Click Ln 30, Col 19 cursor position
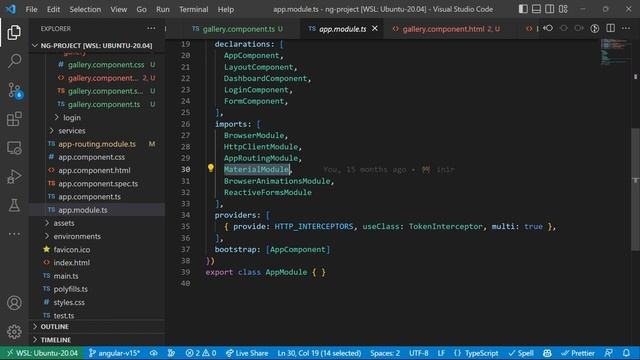Screen dimensions: 640x360 319,353
